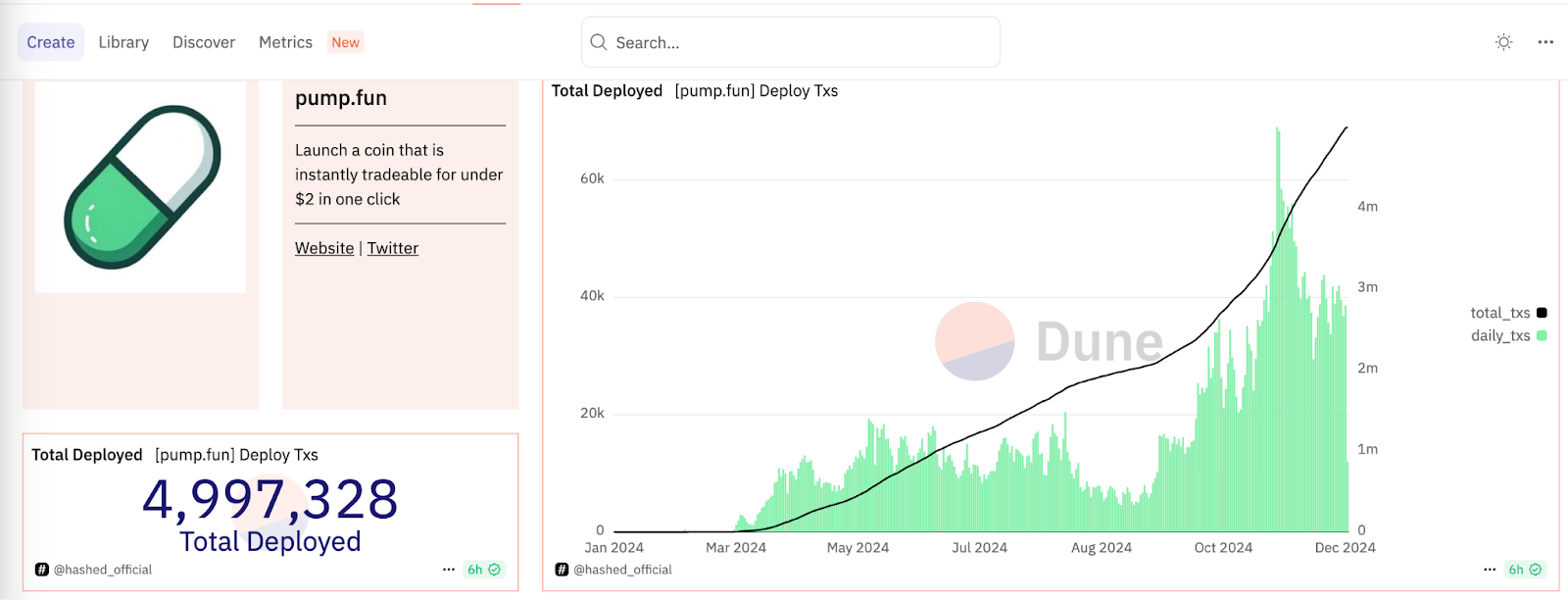
Task: Open the chart's Total Deployed title link
Action: [x=607, y=91]
